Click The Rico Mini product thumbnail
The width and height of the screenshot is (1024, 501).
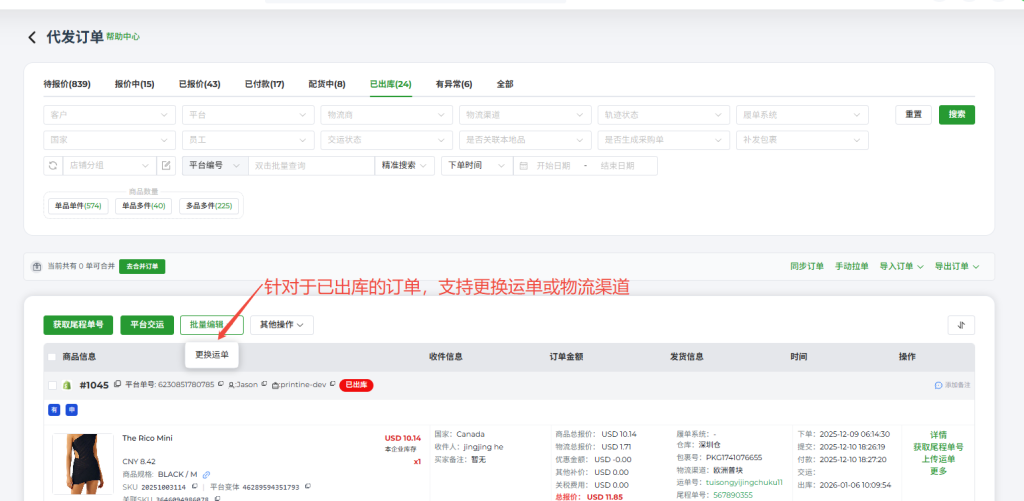coord(82,465)
